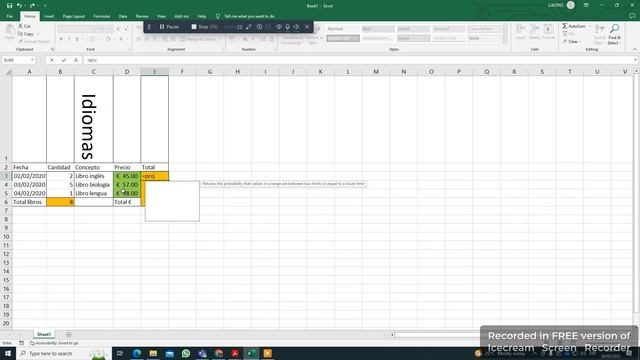Switch to the Insert tab
Viewport: 640px width, 360px height.
(x=49, y=16)
